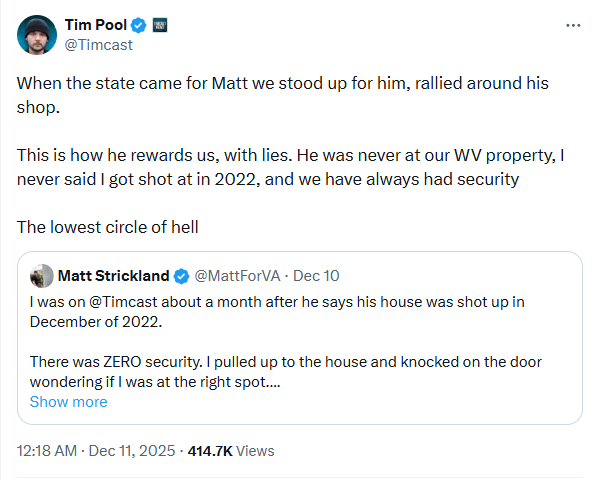Open the @MattForVA handle
This screenshot has height=480, width=598.
coord(237,276)
